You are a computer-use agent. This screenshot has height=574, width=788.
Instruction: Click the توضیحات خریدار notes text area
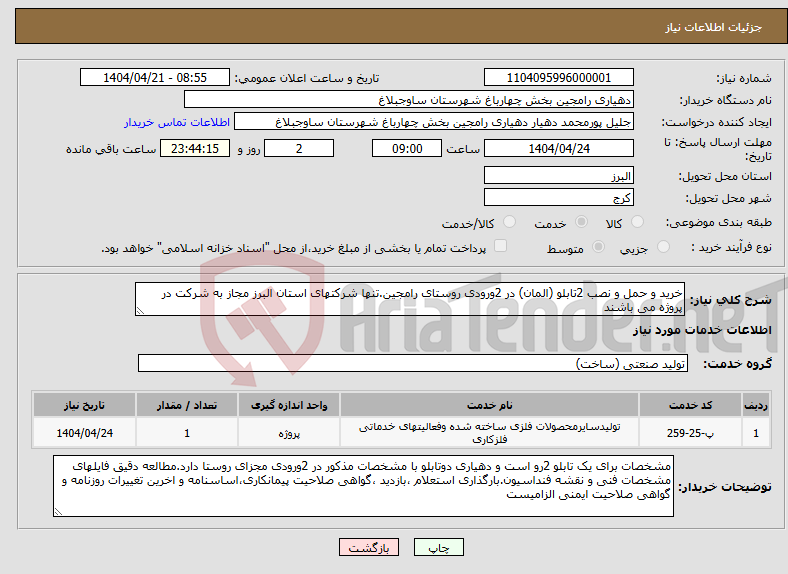pyautogui.click(x=363, y=486)
